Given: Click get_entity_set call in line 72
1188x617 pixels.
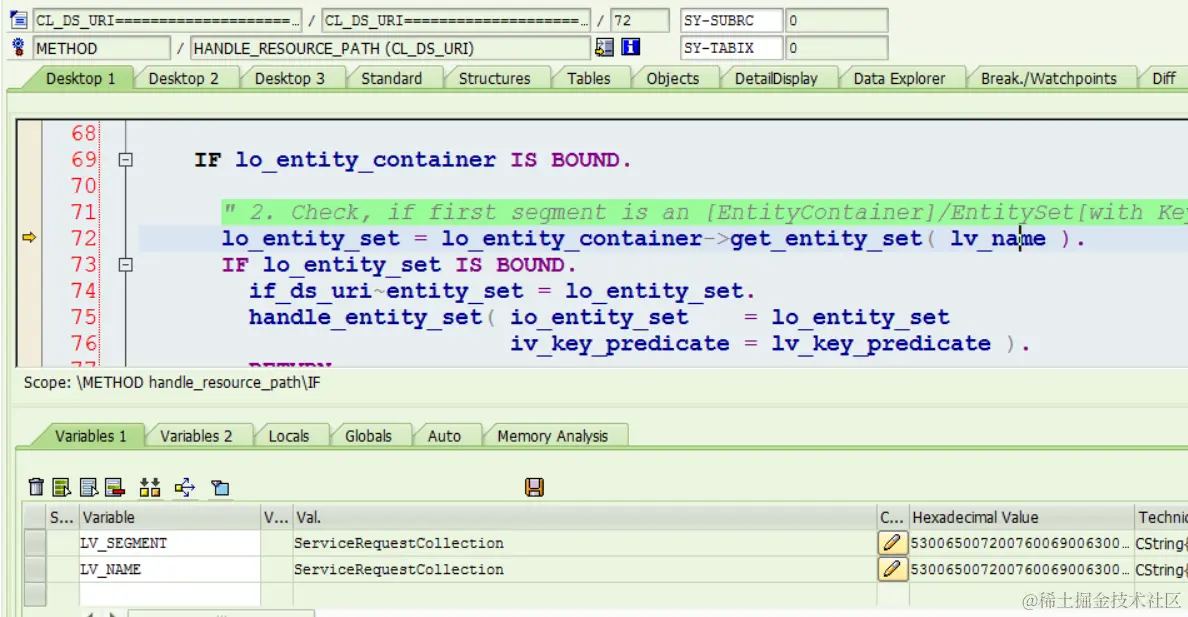Looking at the screenshot, I should click(826, 239).
